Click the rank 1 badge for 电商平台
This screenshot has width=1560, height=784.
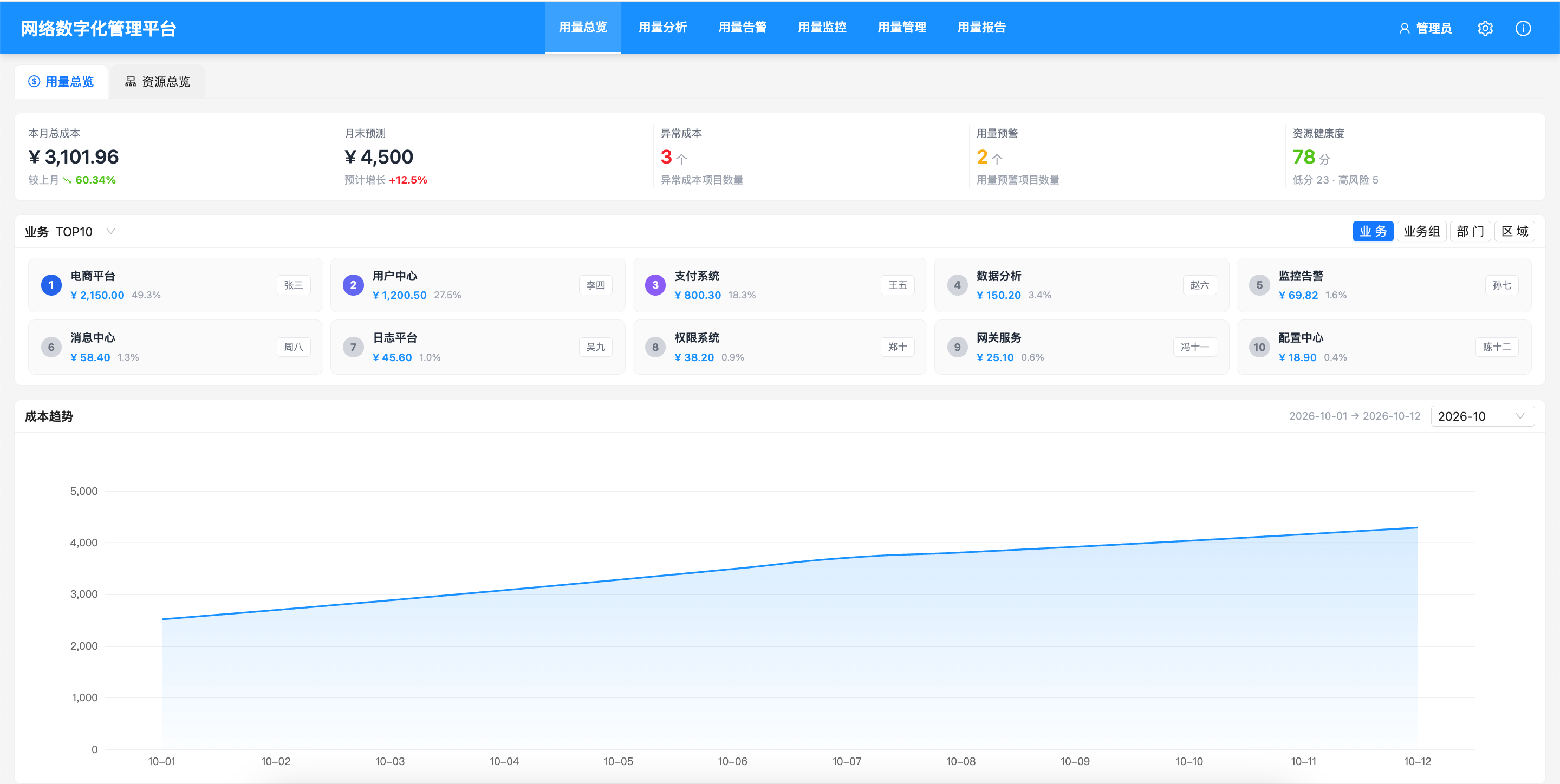(x=51, y=285)
